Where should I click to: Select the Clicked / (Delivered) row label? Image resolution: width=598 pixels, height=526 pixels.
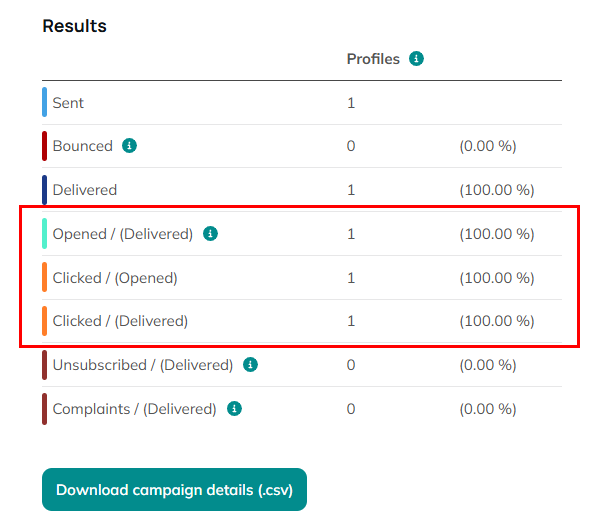(120, 321)
